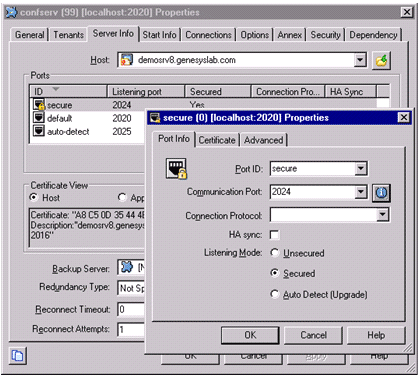Click the Backup Server application icon
Image resolution: width=418 pixels, height=376 pixels.
[127, 267]
